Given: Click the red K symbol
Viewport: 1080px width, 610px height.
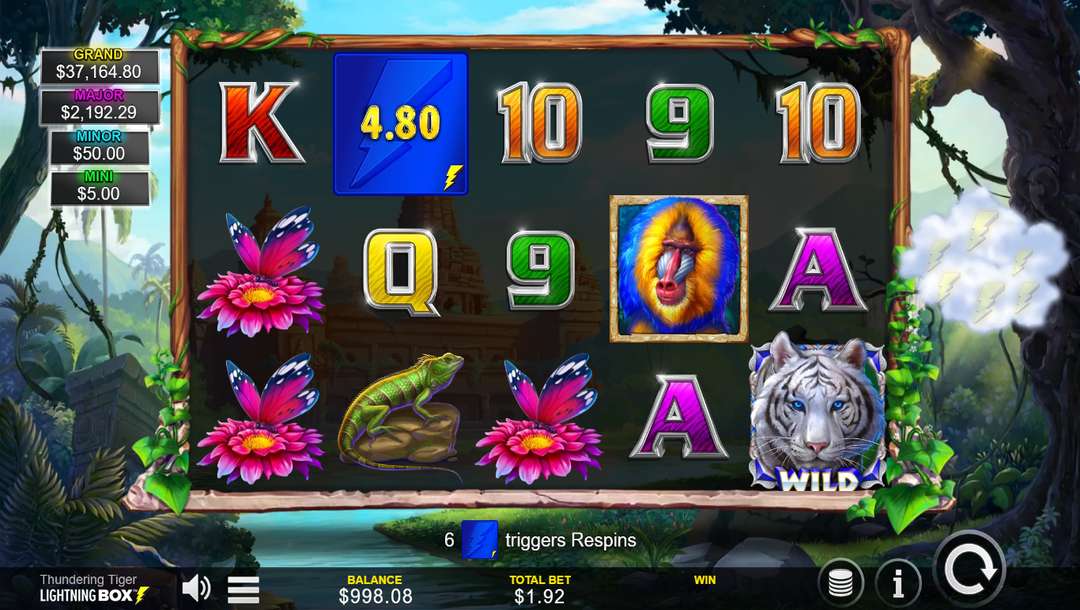Looking at the screenshot, I should coord(260,123).
